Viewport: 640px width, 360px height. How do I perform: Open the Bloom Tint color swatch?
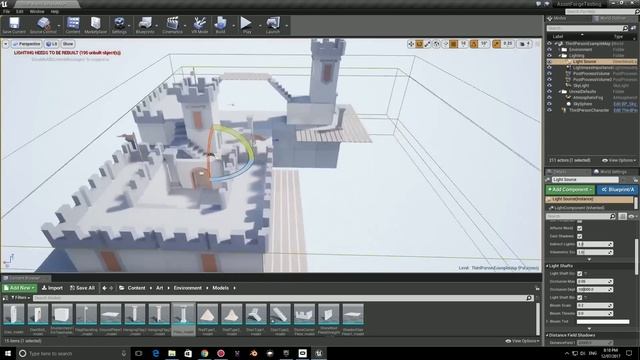point(603,322)
